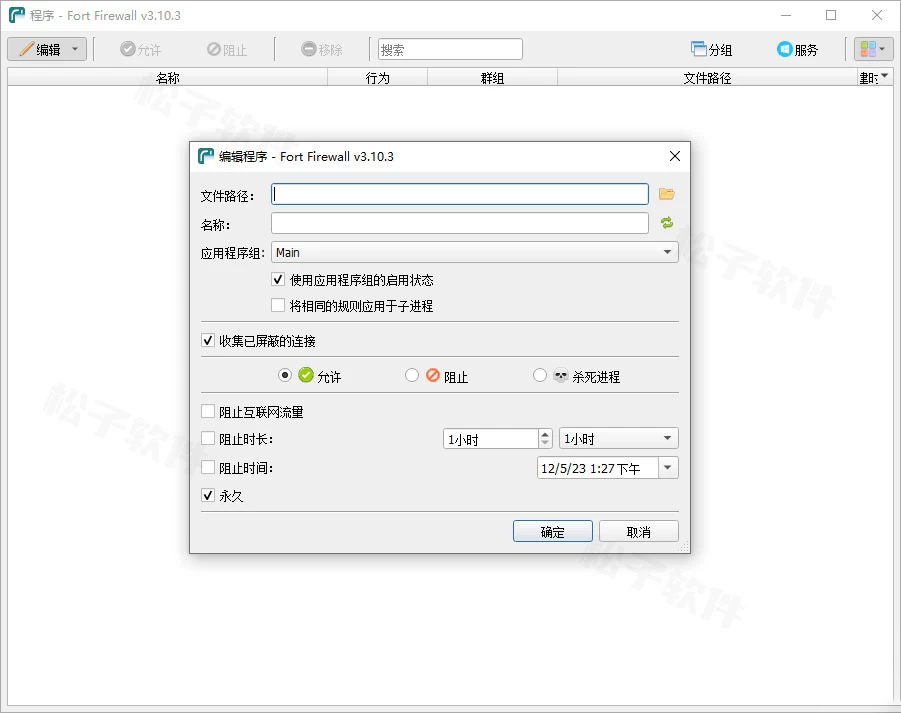Close the Fort Firewall main window
The image size is (901, 713).
[877, 15]
